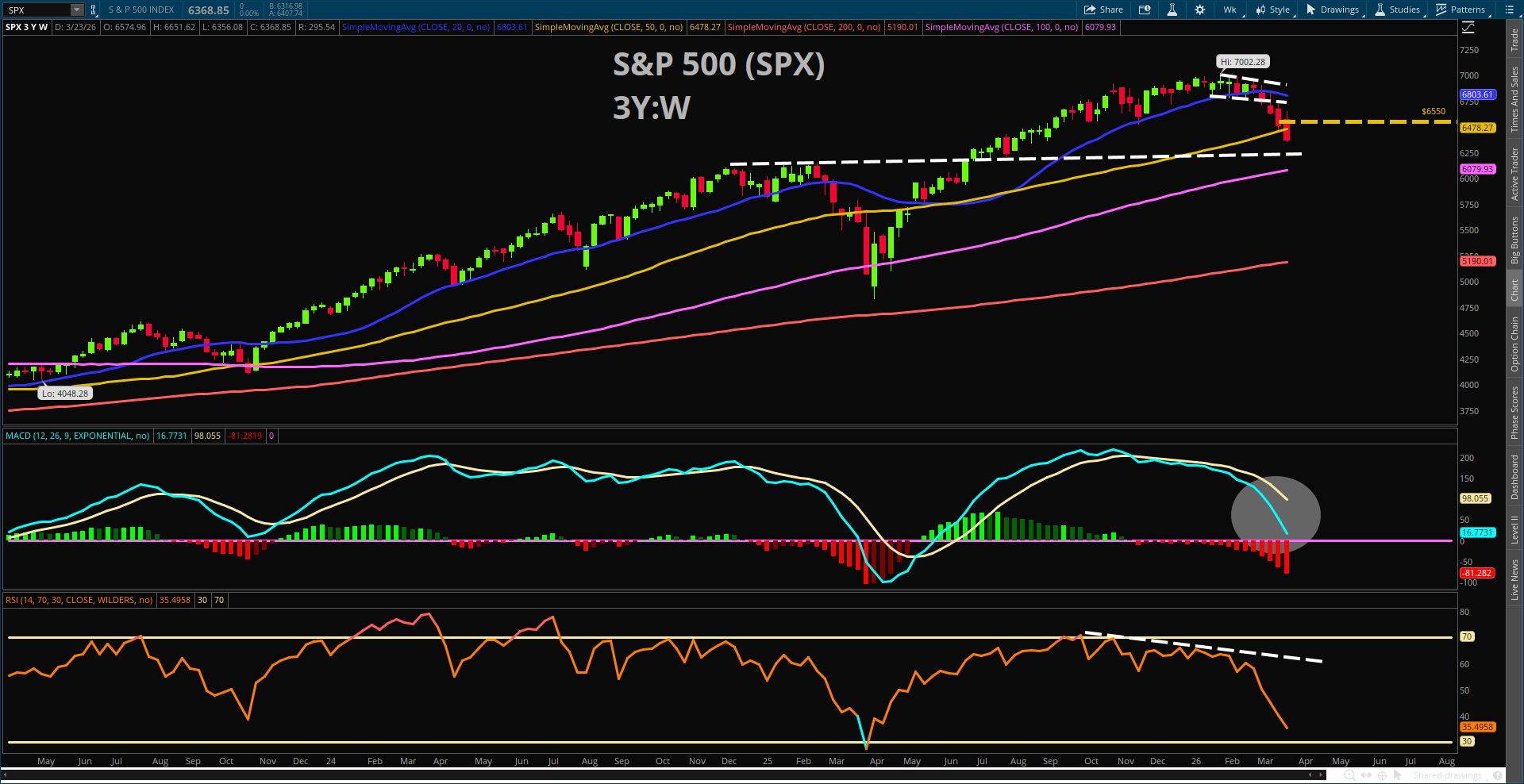Open the news alert icon in the toolbar
Screen dimensions: 1524x784
point(1145,10)
